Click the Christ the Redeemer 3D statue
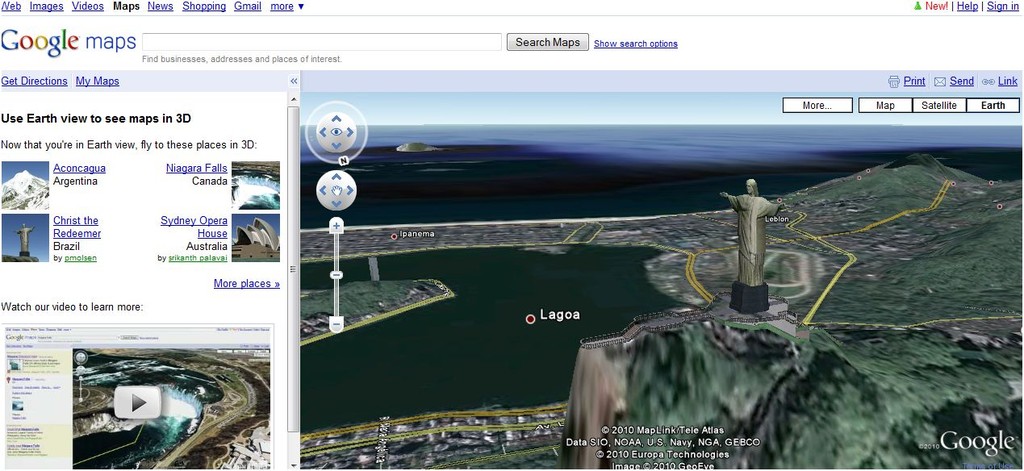Viewport: 1024px width, 471px height. 751,245
